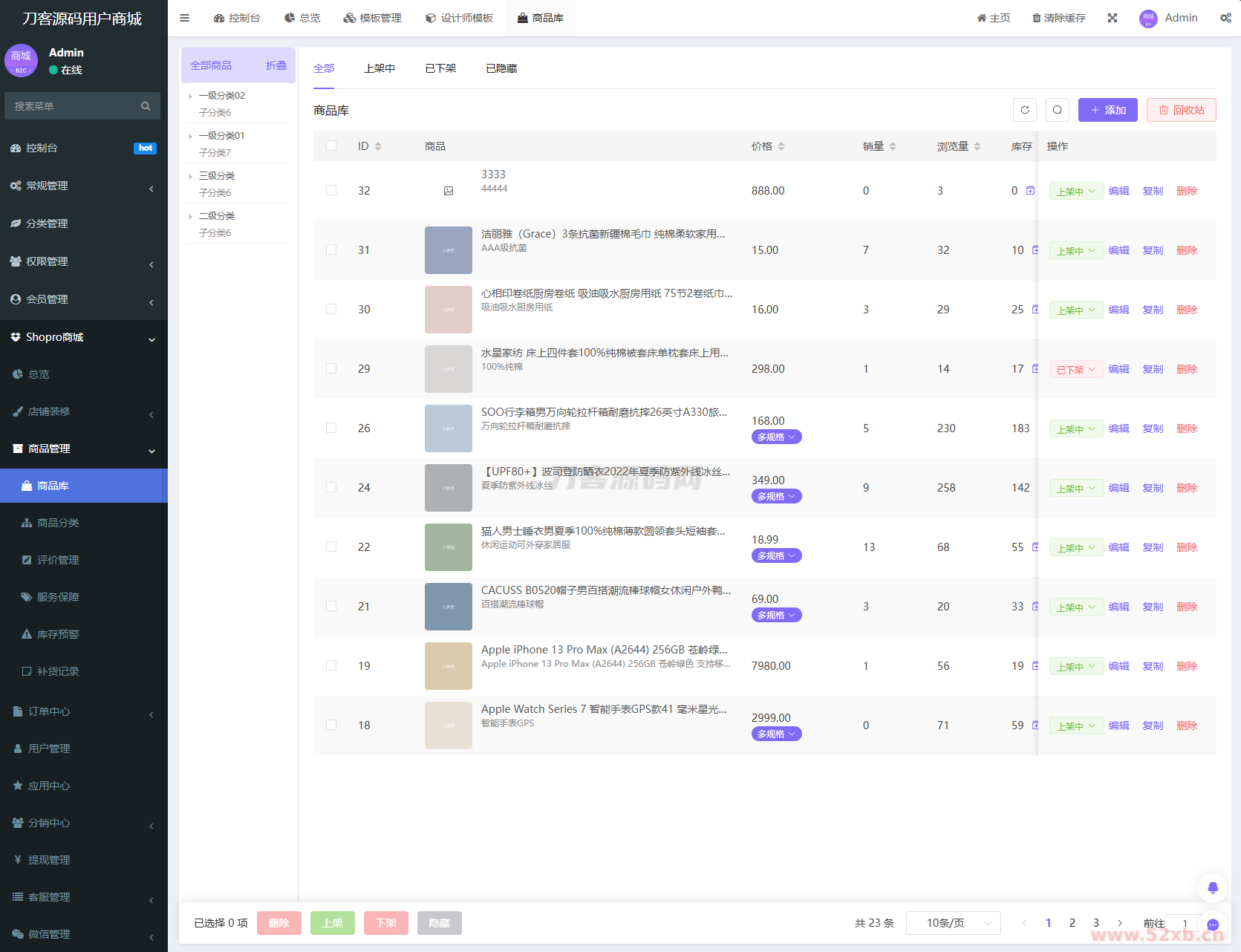Click stock edit icon for product 32
The height and width of the screenshot is (952, 1241).
tap(1031, 191)
